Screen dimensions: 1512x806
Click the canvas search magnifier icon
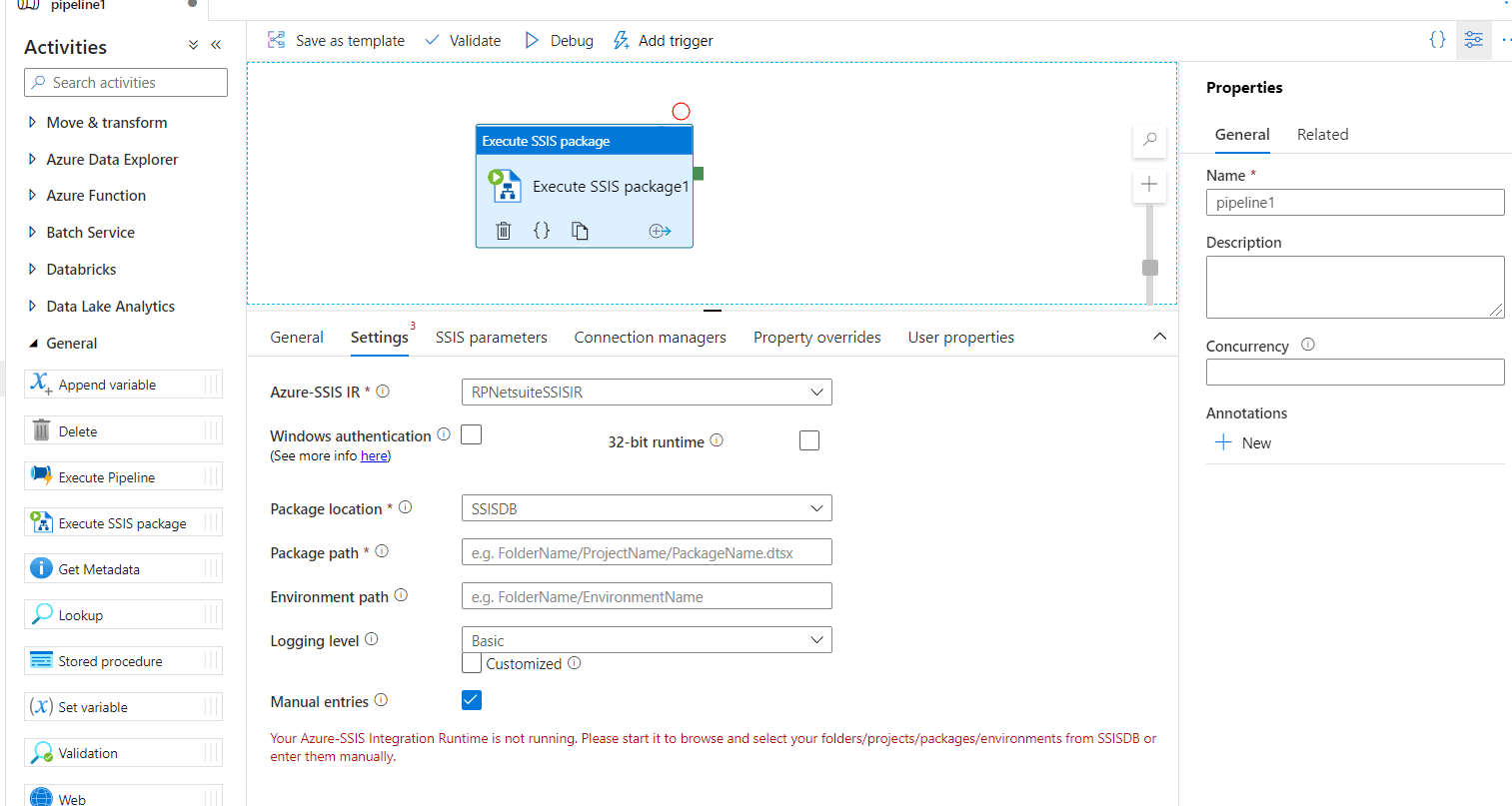tap(1150, 140)
